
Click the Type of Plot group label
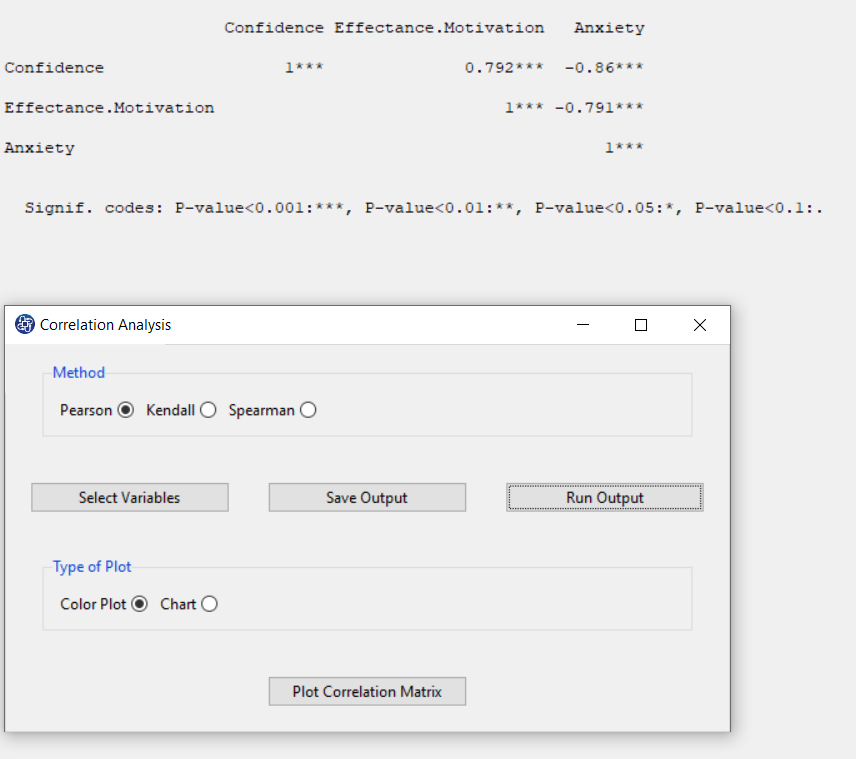pos(92,567)
